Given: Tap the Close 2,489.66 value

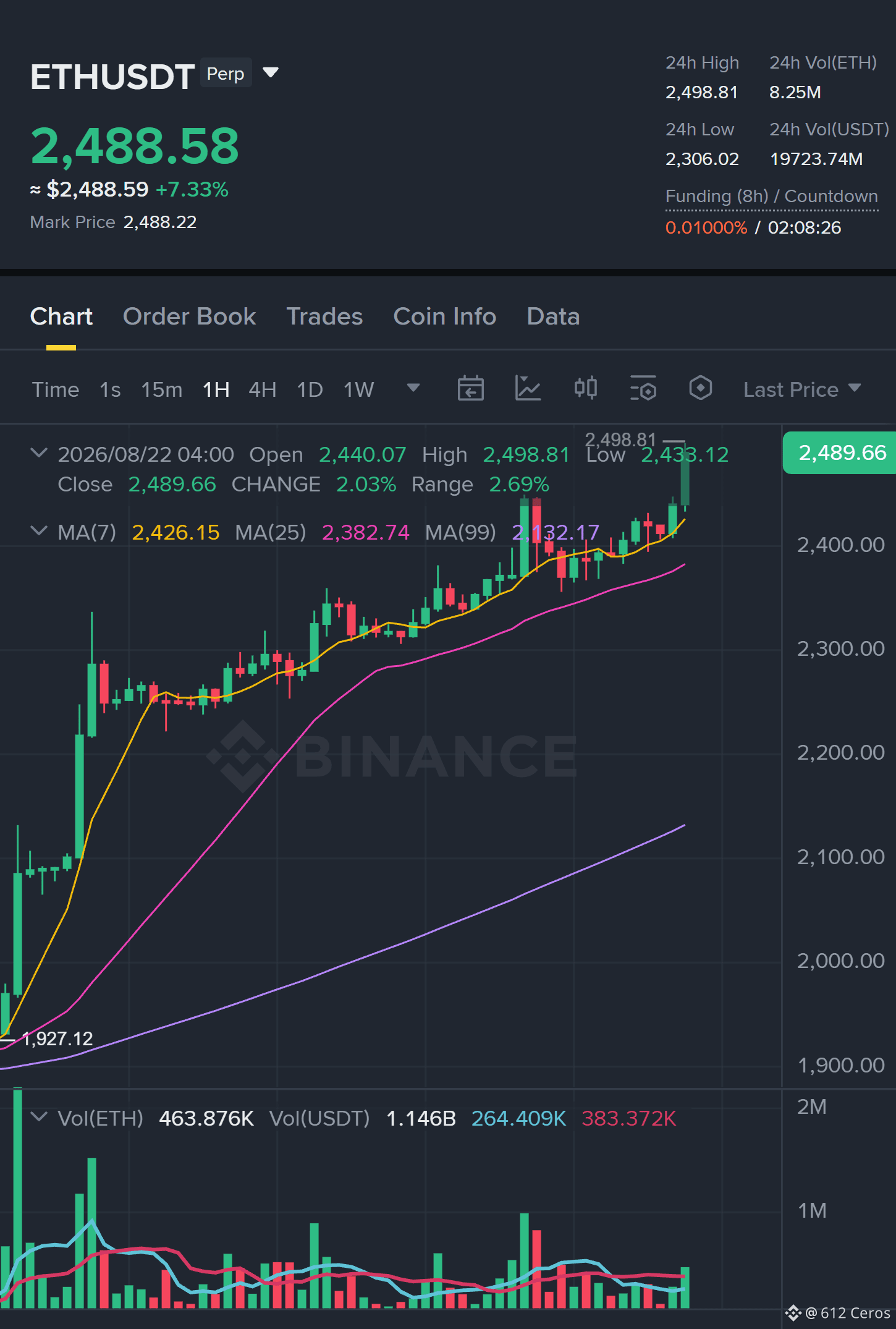Looking at the screenshot, I should 172,485.
